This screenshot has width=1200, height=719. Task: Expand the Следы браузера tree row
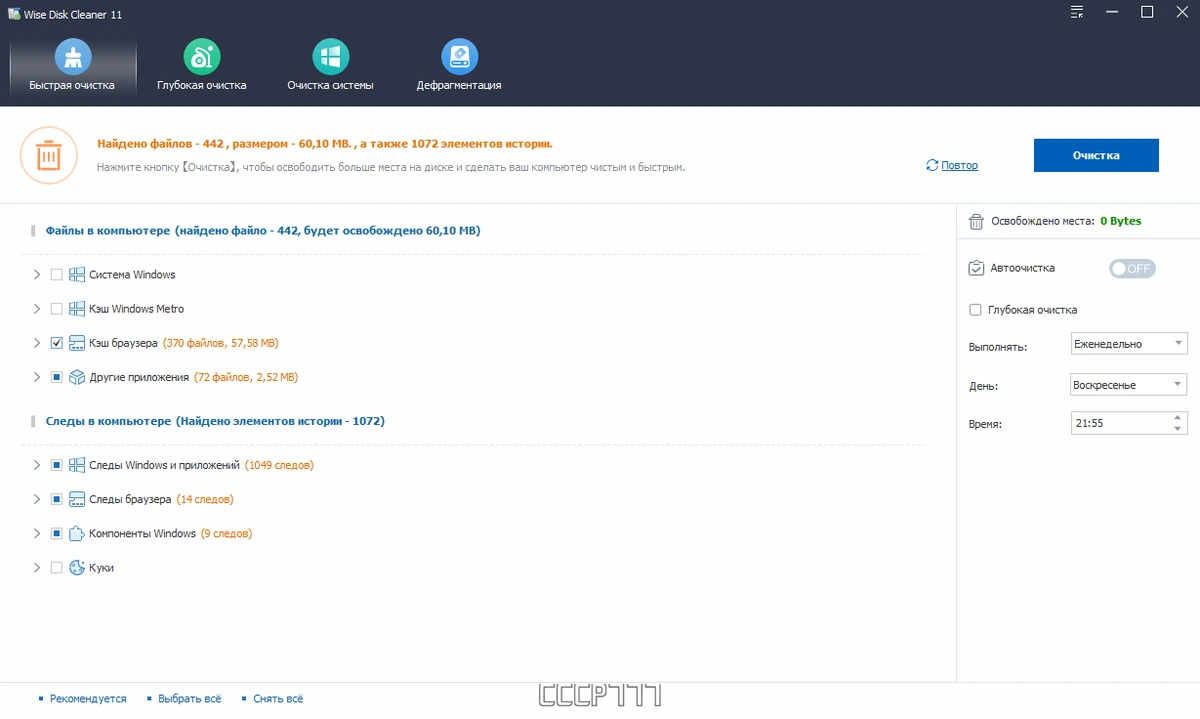click(x=37, y=499)
